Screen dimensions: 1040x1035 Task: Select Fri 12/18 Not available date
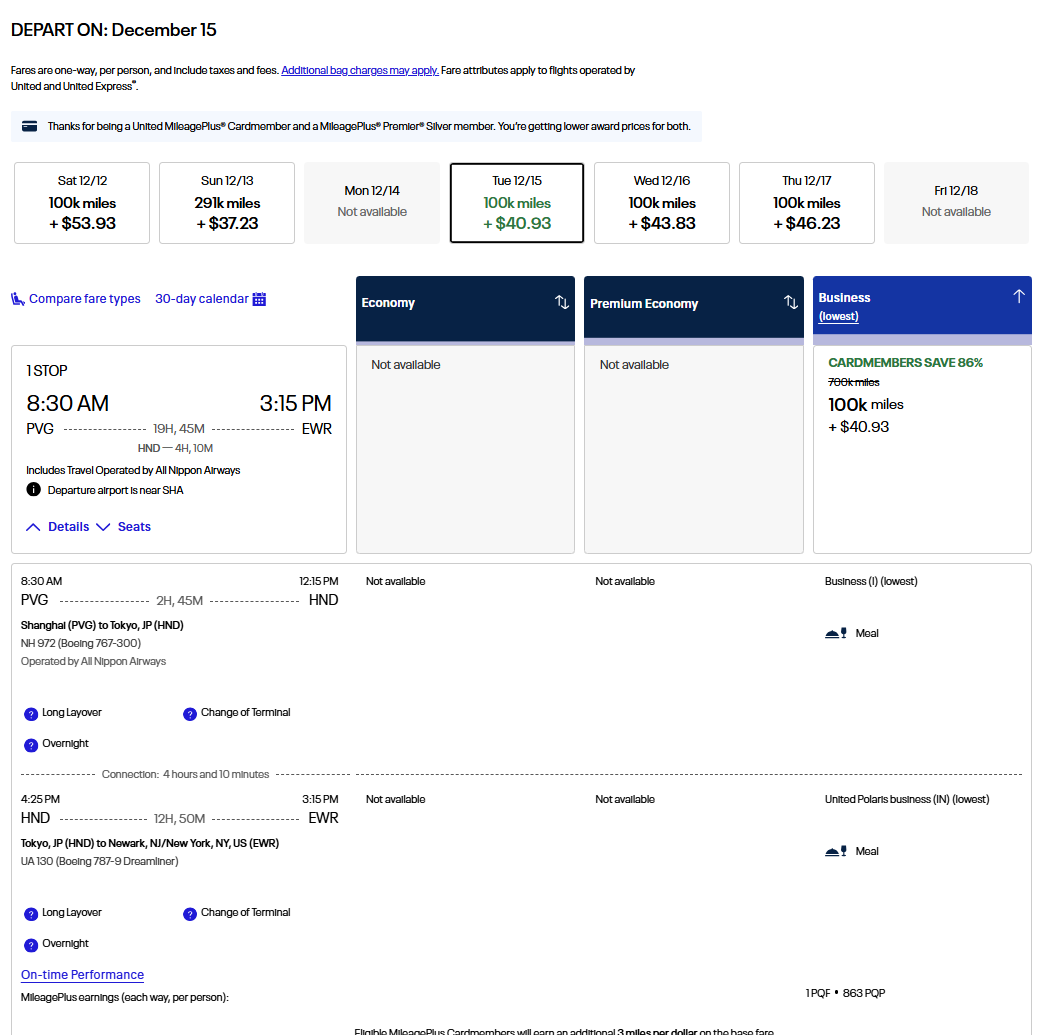[956, 203]
